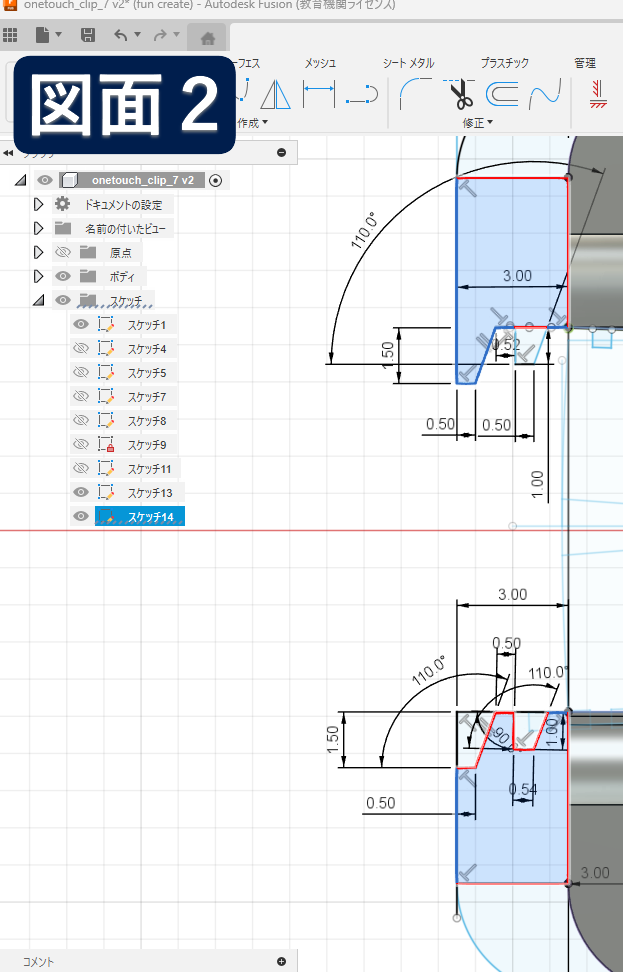Select スケッチ13 in the browser tree

coord(150,493)
